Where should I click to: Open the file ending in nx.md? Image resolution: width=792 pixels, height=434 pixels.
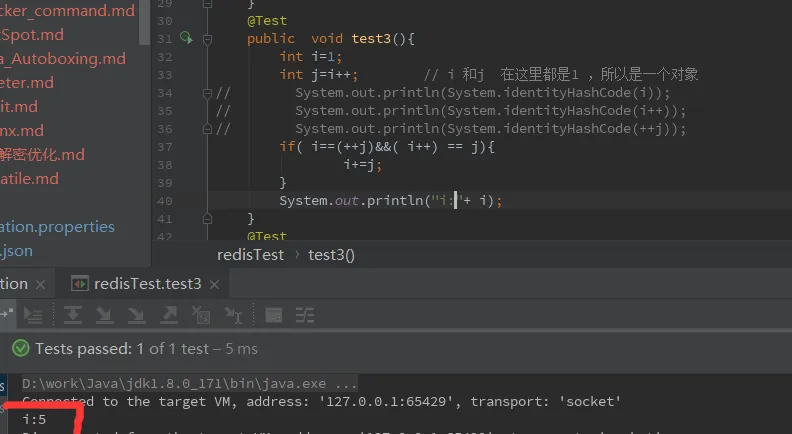coord(22,130)
